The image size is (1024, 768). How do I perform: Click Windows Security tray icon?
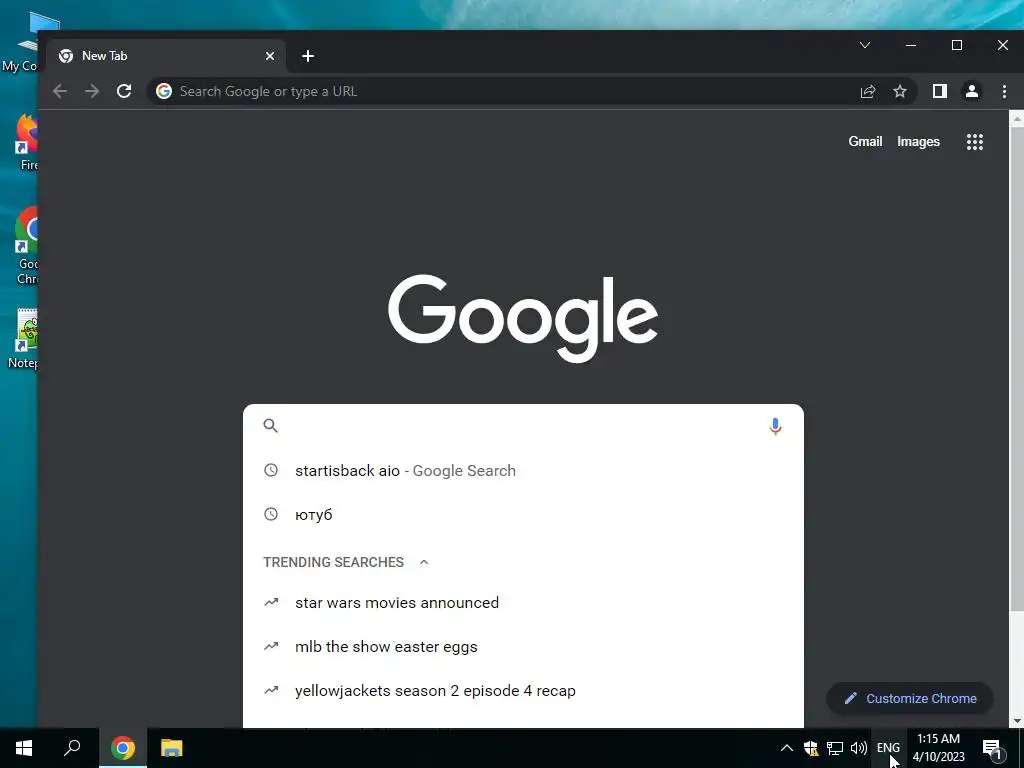pos(810,748)
